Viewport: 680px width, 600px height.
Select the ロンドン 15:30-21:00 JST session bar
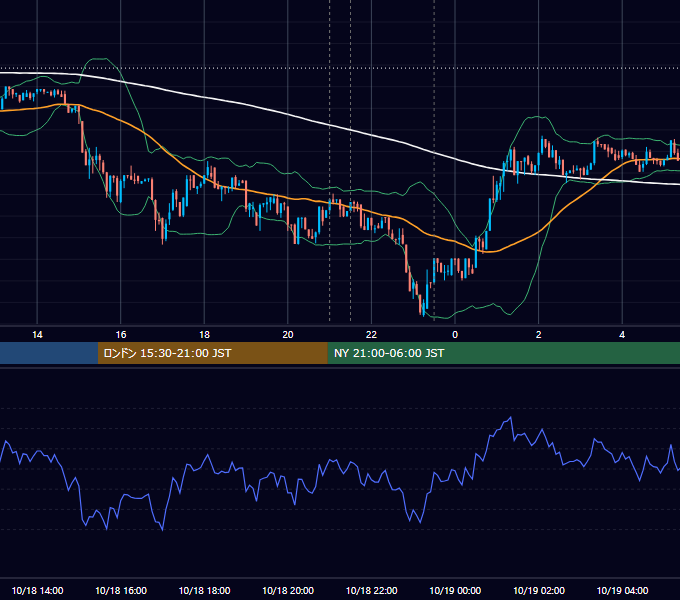click(212, 353)
